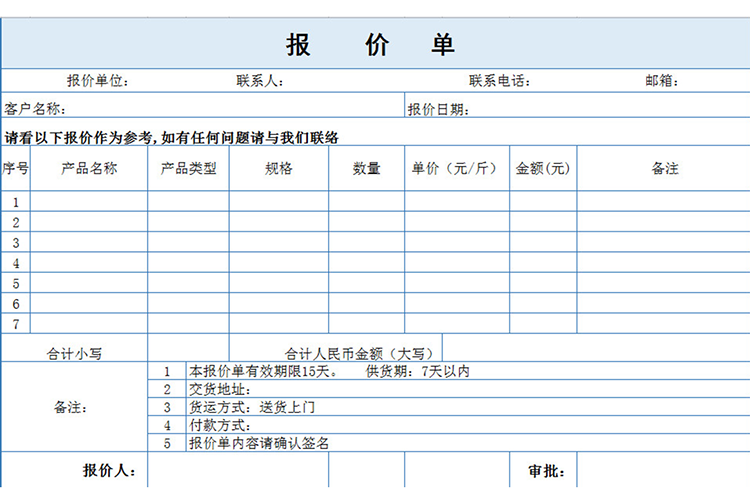
Task: Select the 数量 header cell
Action: (366, 169)
